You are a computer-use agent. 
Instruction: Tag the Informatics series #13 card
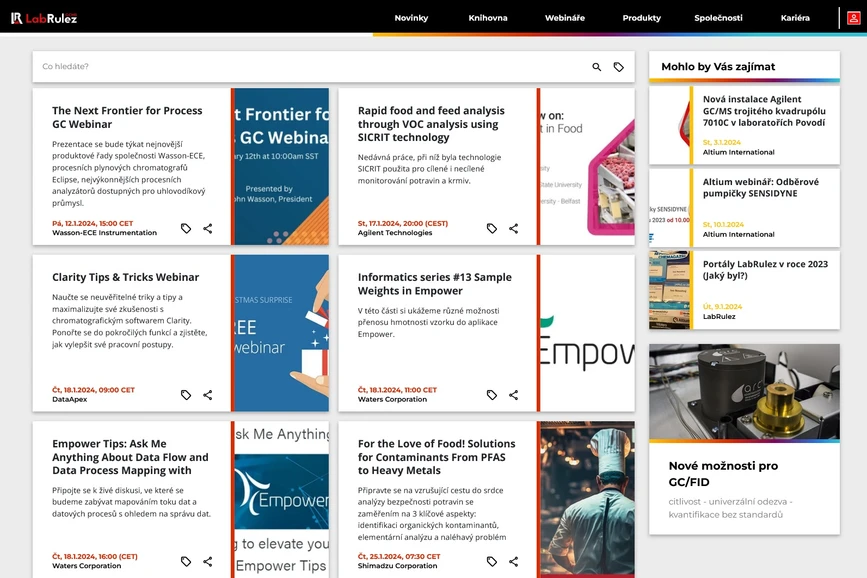[x=492, y=395]
